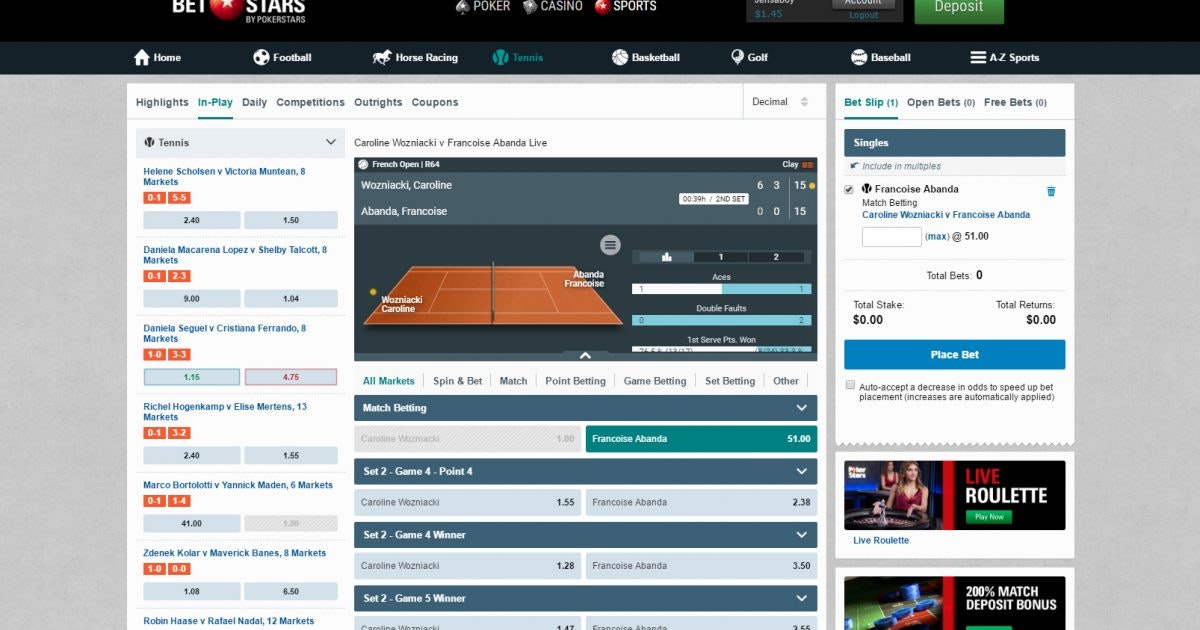Collapse the Tennis sidebar section
This screenshot has width=1200, height=630.
tap(331, 142)
